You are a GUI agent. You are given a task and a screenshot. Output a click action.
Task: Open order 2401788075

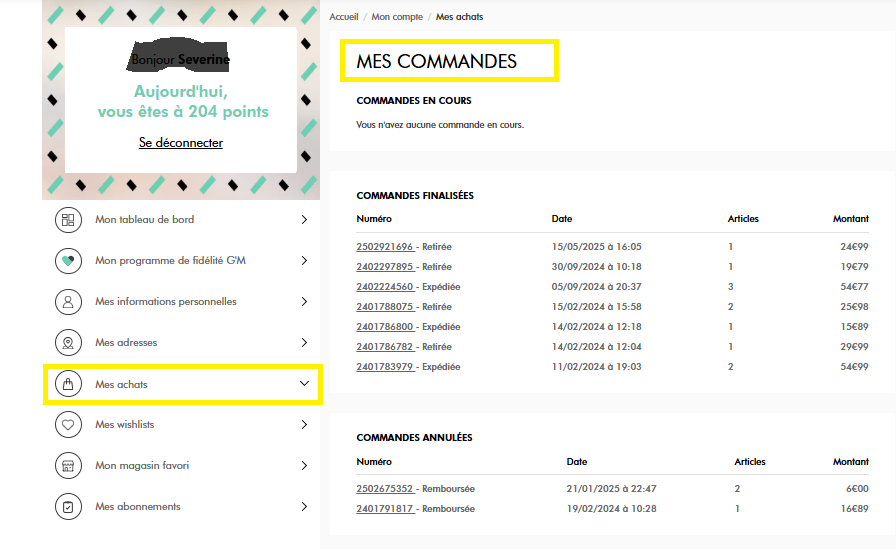pyautogui.click(x=385, y=307)
